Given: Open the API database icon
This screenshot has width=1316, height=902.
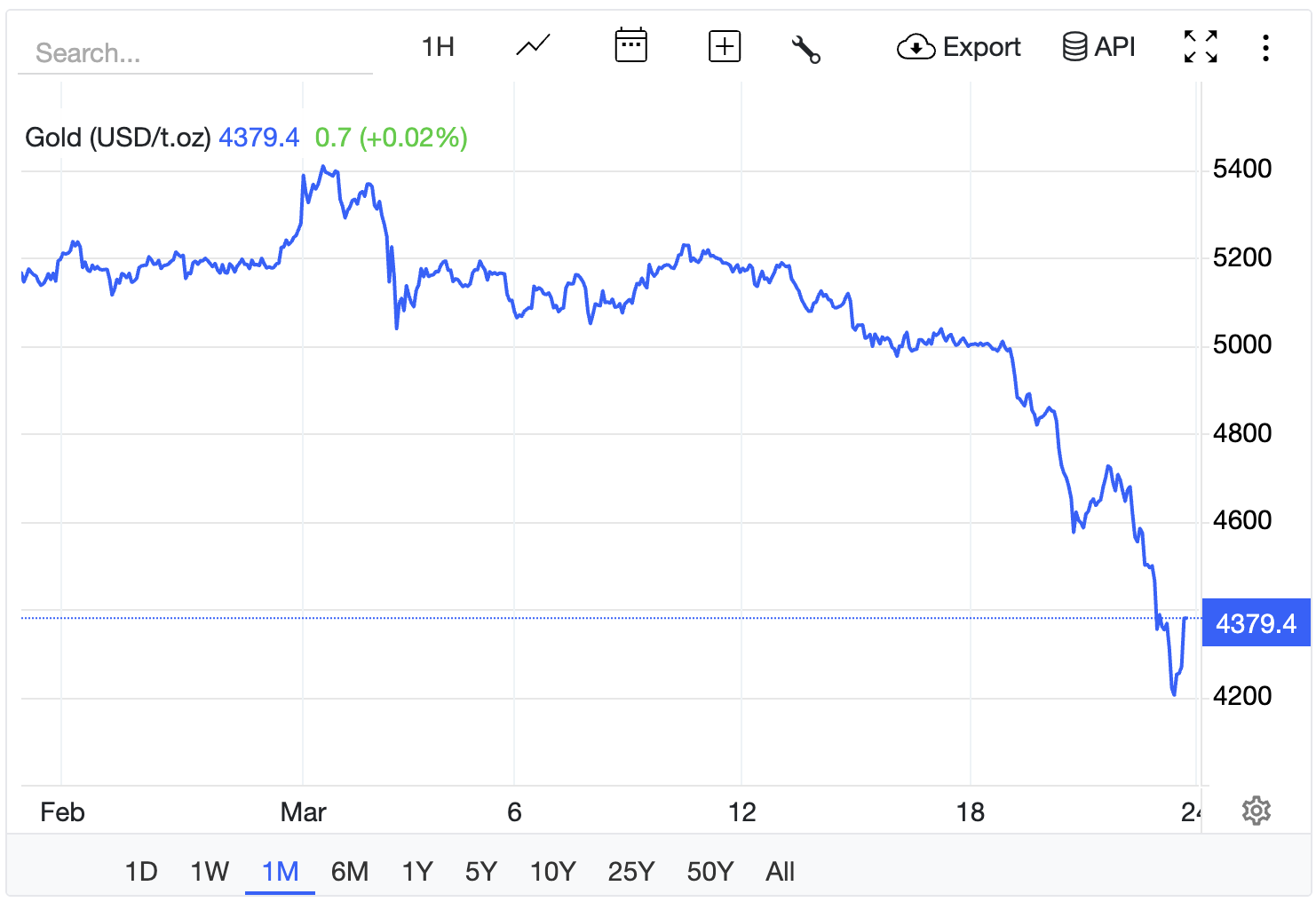Looking at the screenshot, I should coord(1098,47).
